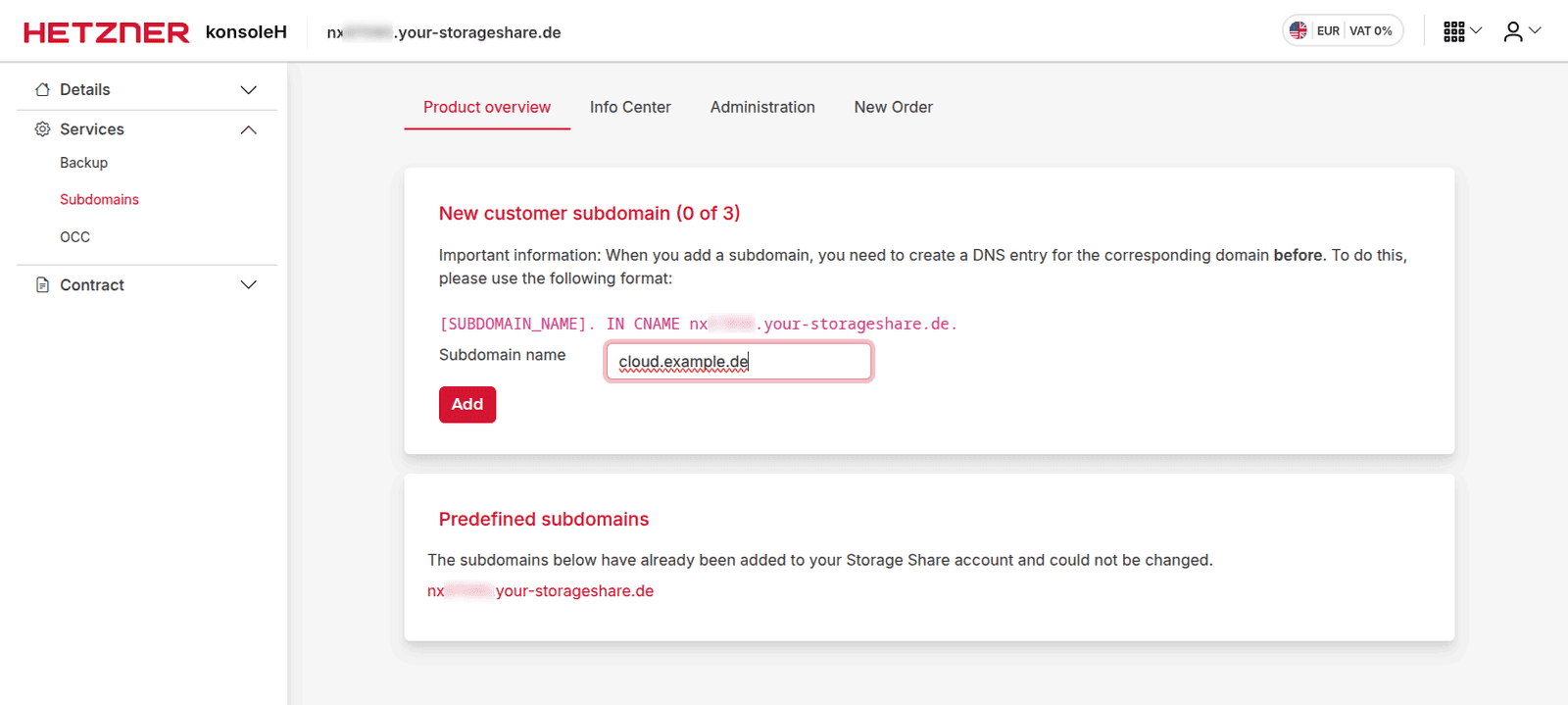
Task: Open the EUR VAT 0% selector
Action: click(1344, 30)
